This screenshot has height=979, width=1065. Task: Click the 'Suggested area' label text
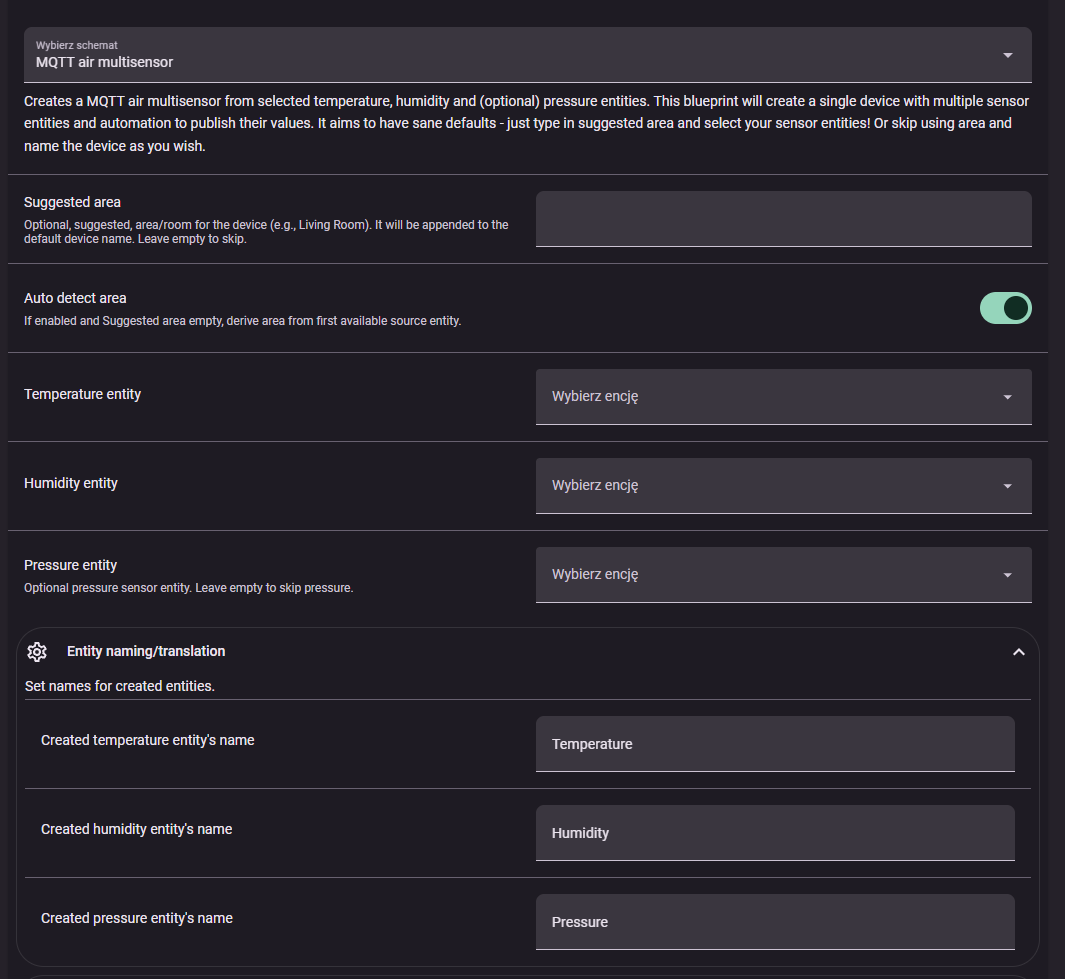pos(72,202)
